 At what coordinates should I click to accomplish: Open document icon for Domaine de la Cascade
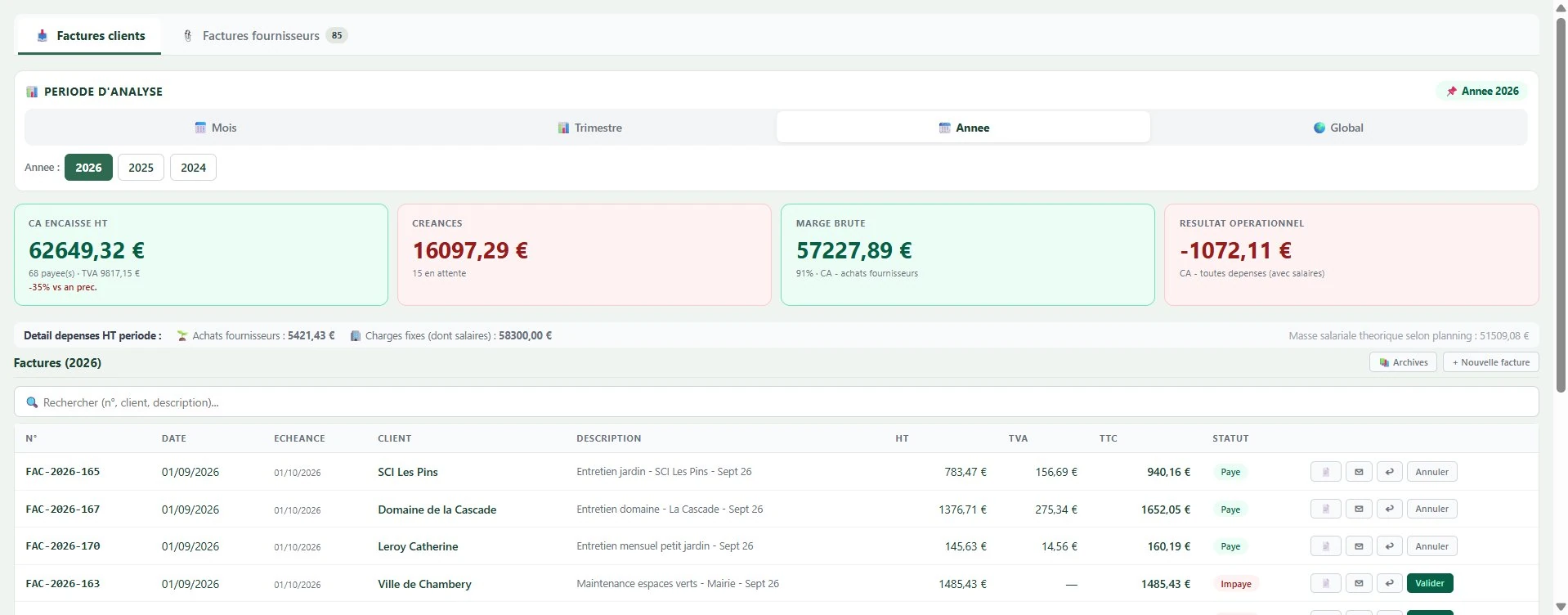point(1325,509)
